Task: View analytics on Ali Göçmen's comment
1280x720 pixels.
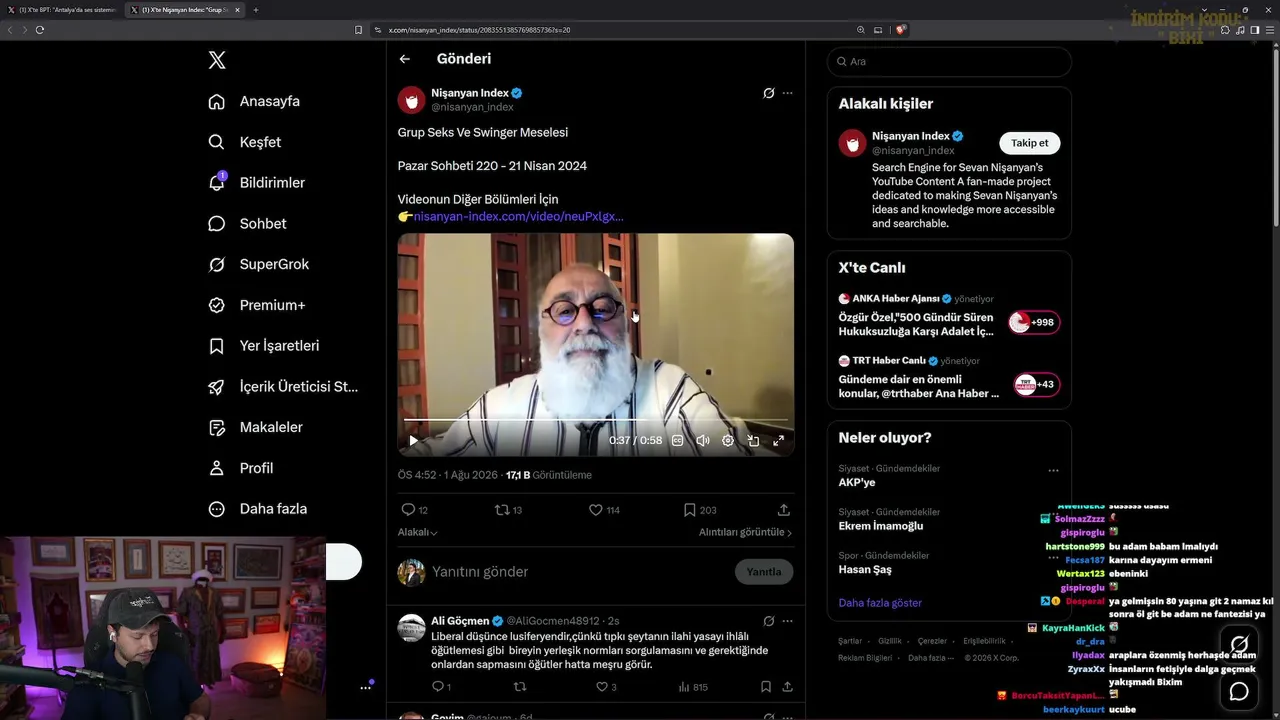Action: point(693,687)
